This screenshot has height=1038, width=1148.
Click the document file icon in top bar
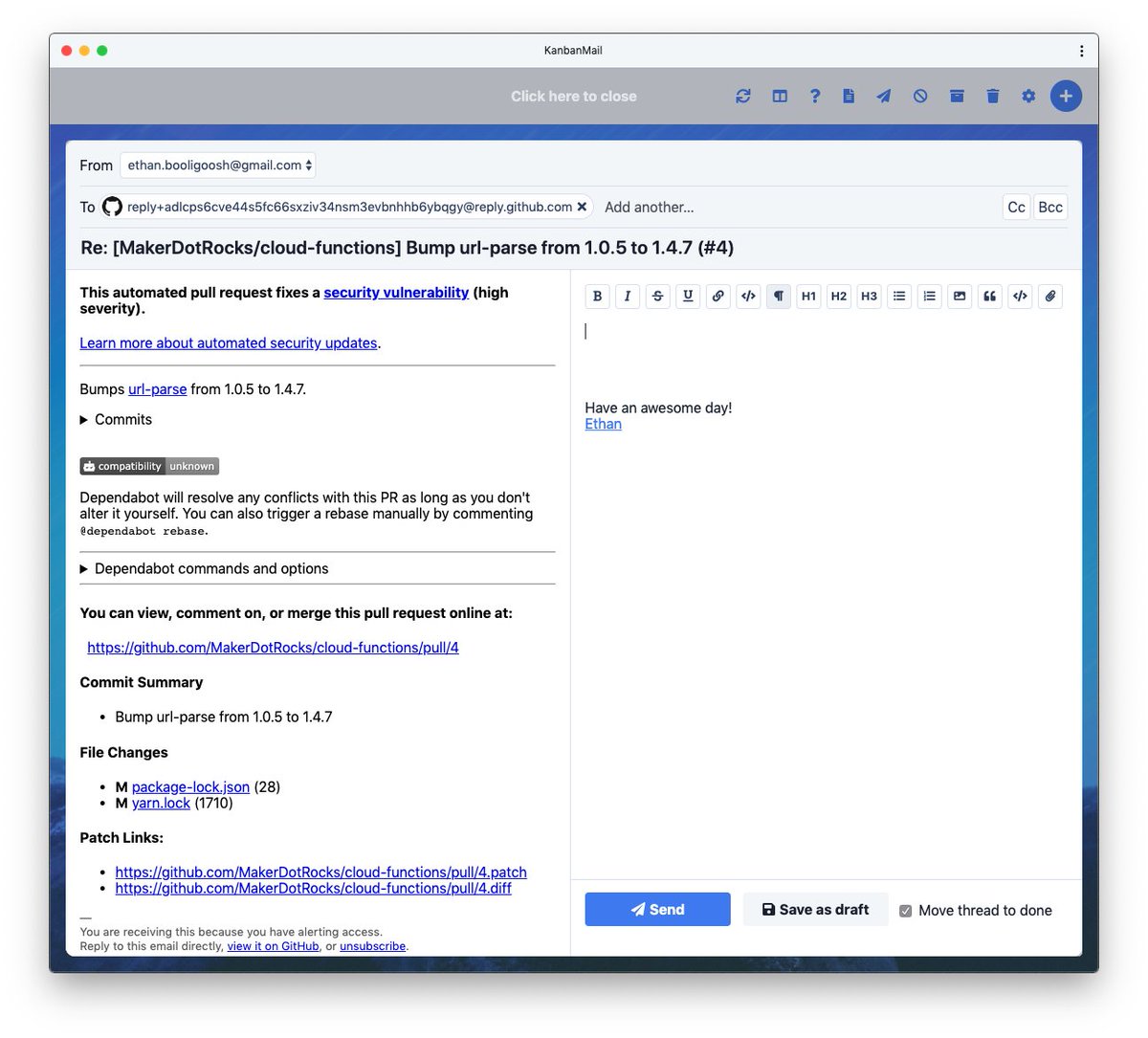pos(849,96)
